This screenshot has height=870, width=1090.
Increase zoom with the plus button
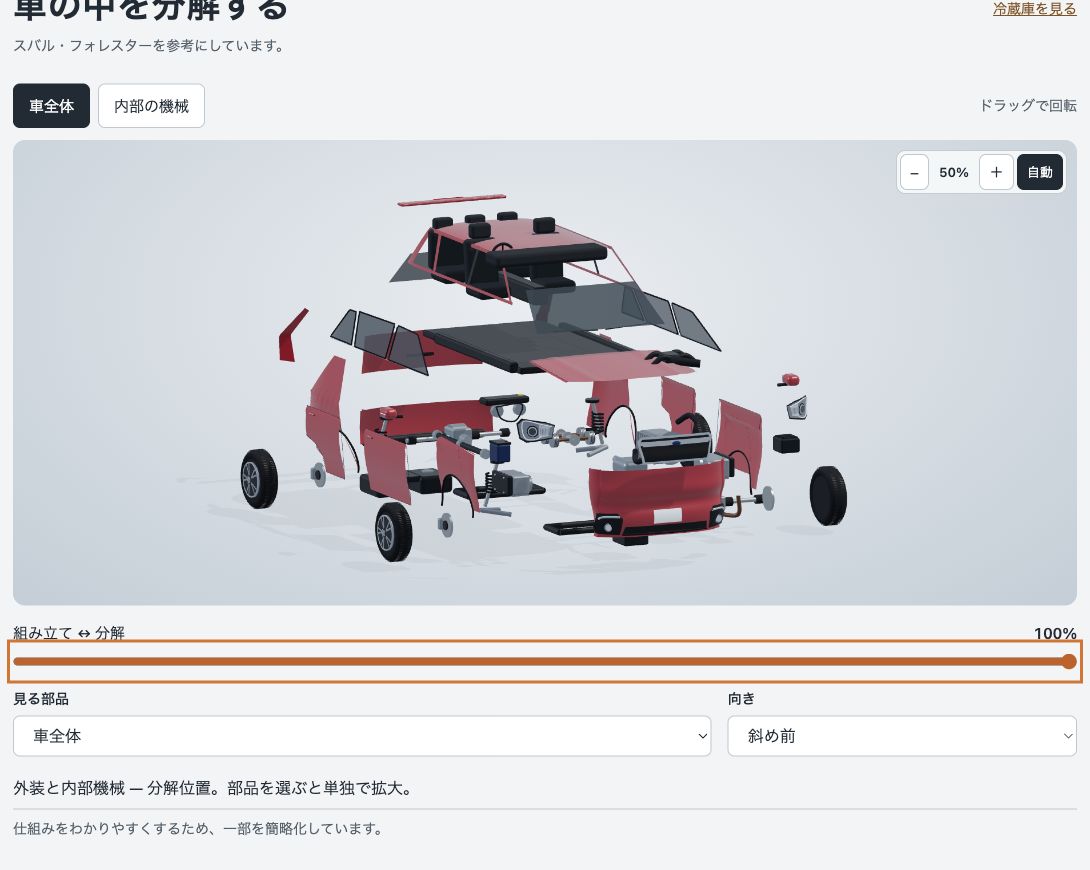pyautogui.click(x=996, y=172)
